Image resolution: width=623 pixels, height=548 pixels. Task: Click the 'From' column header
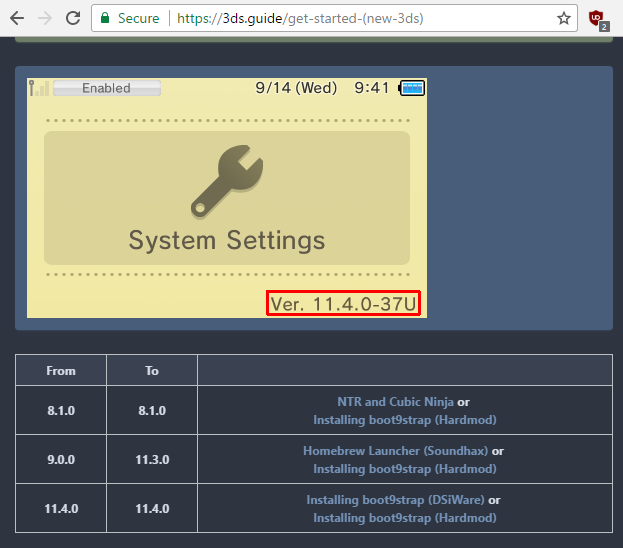click(x=61, y=370)
